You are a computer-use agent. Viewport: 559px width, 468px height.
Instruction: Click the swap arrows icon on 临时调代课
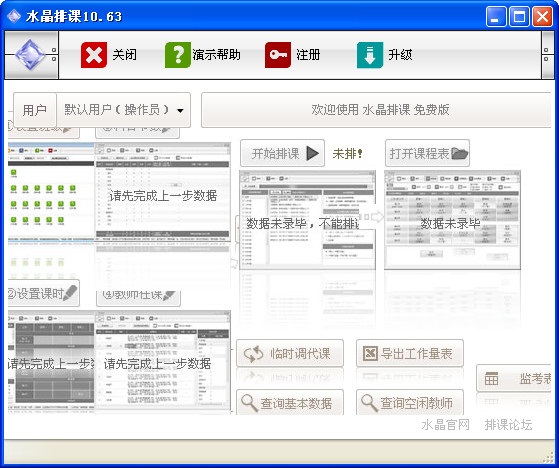[x=253, y=354]
